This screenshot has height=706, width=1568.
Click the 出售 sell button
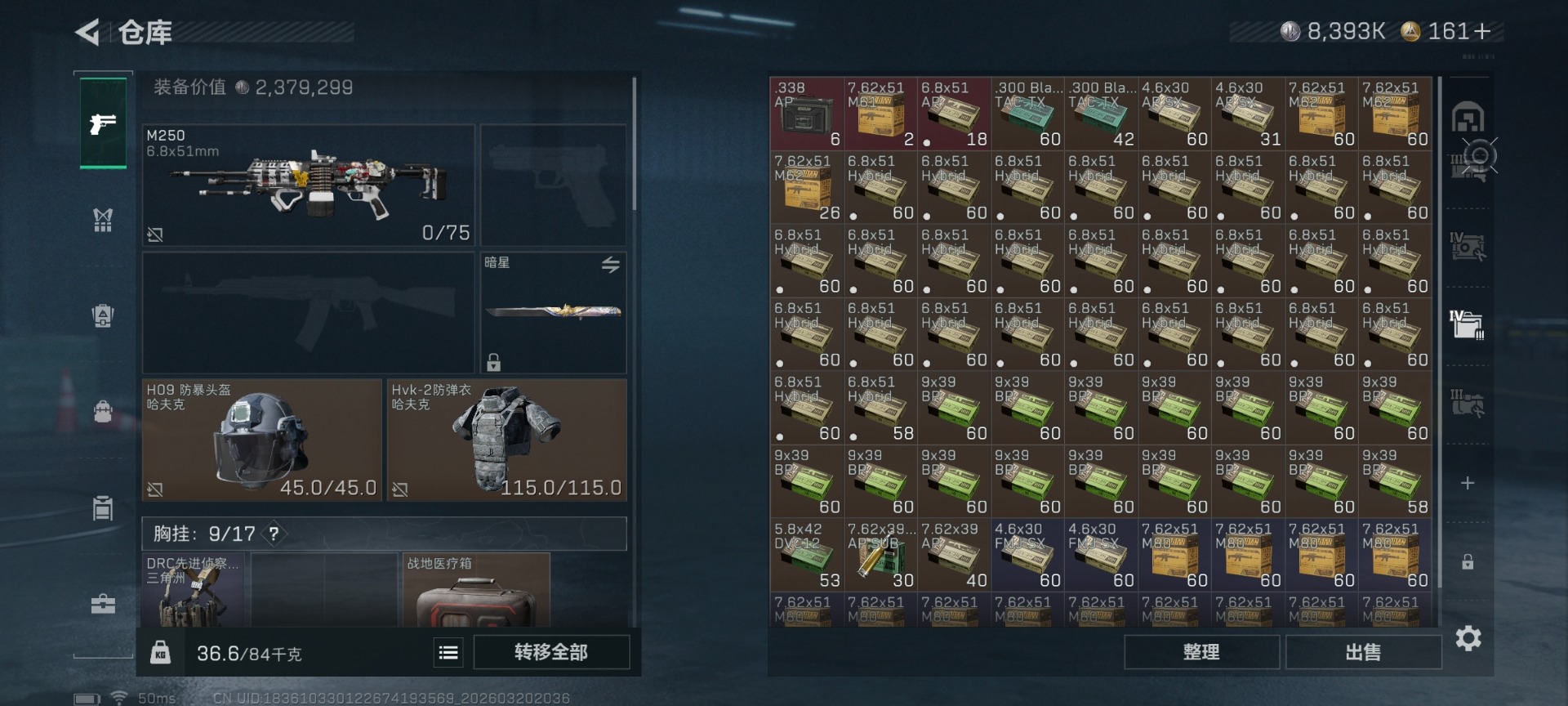pos(1363,652)
